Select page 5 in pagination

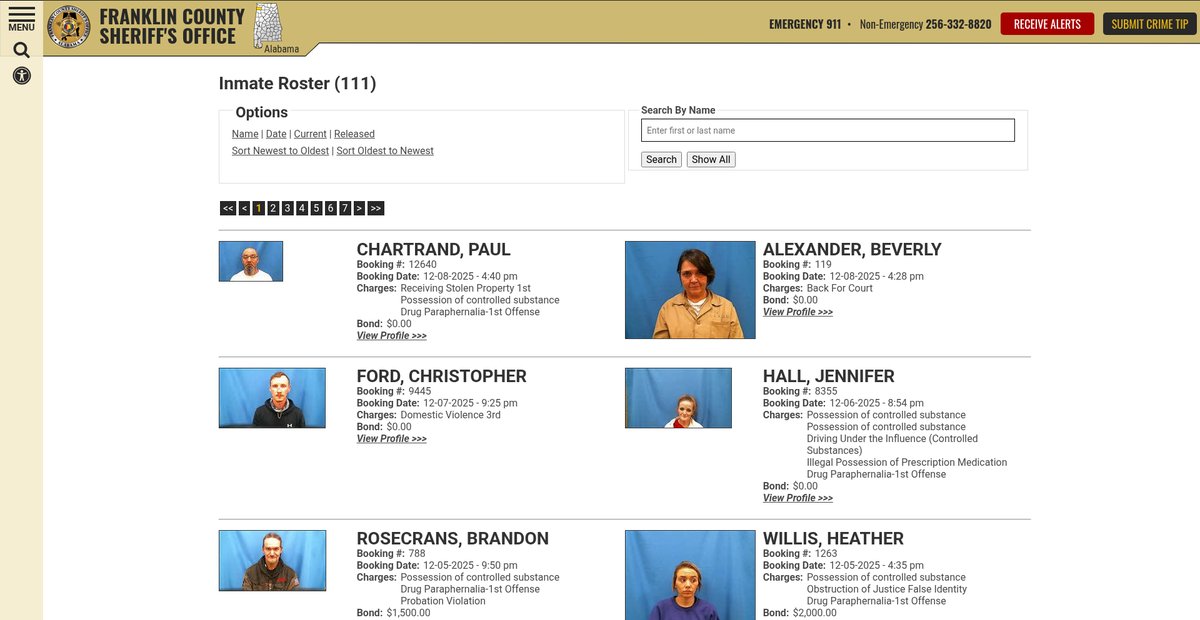pyautogui.click(x=316, y=208)
